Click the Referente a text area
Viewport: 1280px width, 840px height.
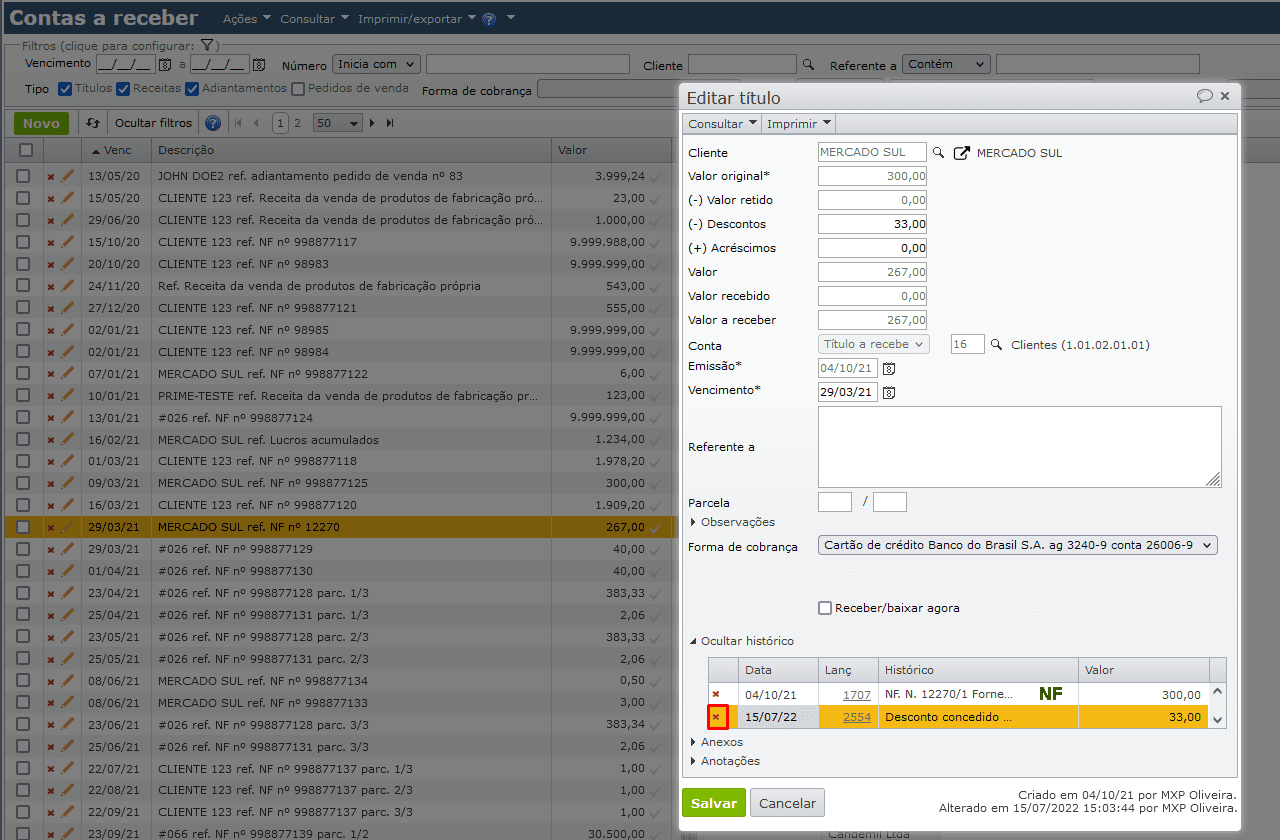(x=1020, y=447)
